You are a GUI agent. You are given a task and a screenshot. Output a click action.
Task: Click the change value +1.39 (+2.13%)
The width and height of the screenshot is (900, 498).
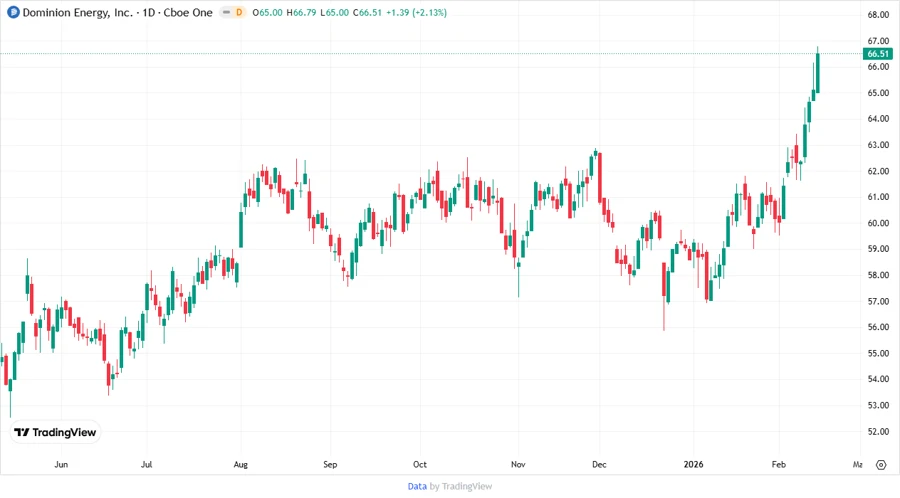coord(416,13)
